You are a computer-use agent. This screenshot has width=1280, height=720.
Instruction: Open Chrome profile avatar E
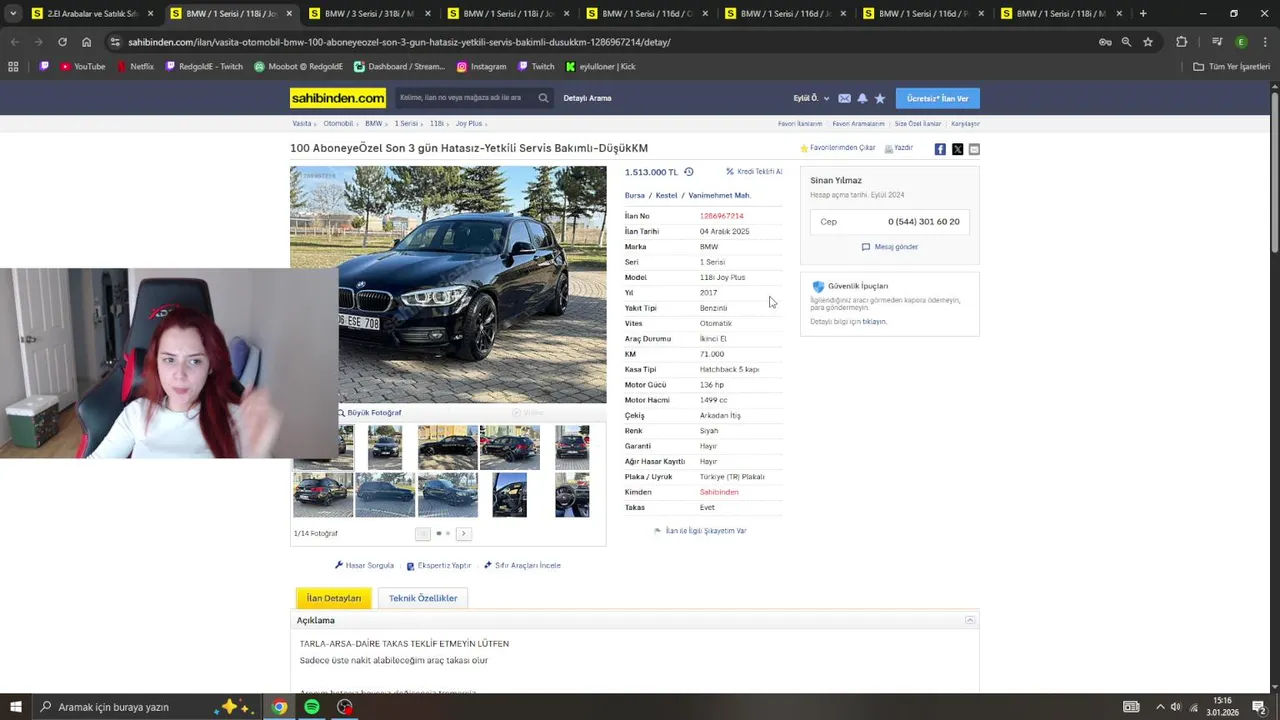[x=1241, y=42]
